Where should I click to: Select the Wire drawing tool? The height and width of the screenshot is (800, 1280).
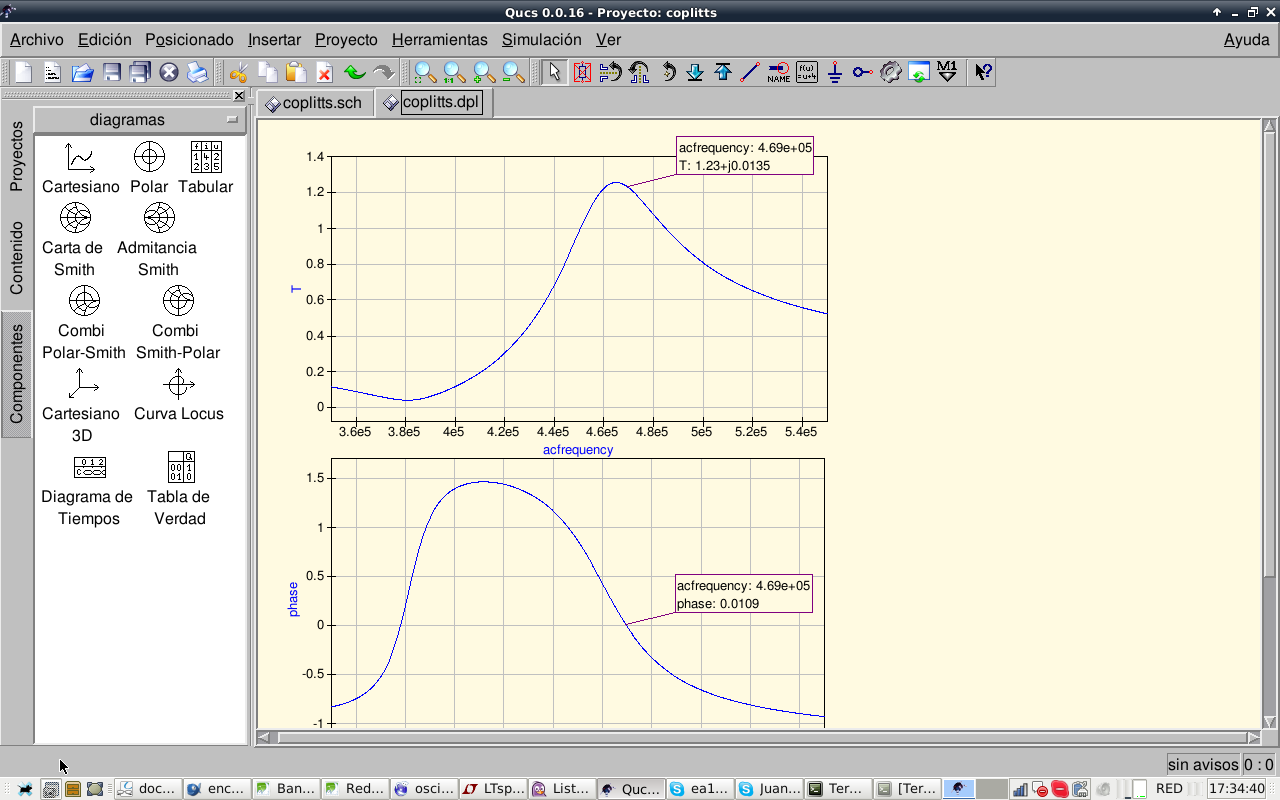[750, 72]
